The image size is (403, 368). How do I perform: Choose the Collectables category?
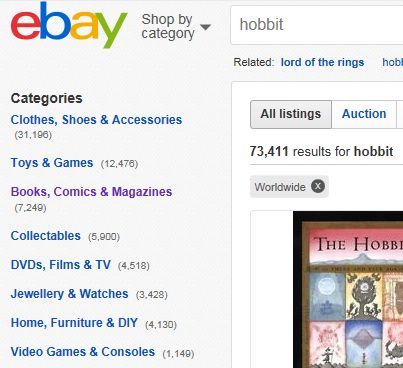46,236
